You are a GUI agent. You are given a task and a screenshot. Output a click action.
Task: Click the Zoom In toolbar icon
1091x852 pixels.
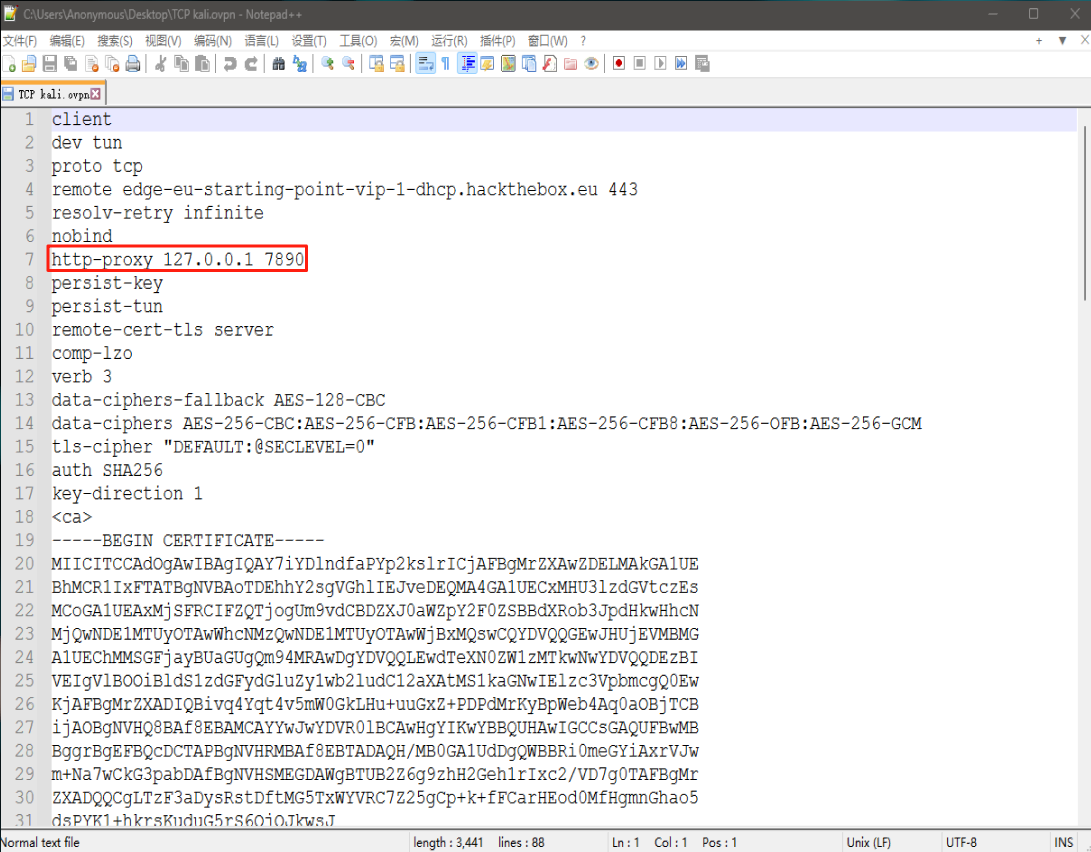click(327, 64)
